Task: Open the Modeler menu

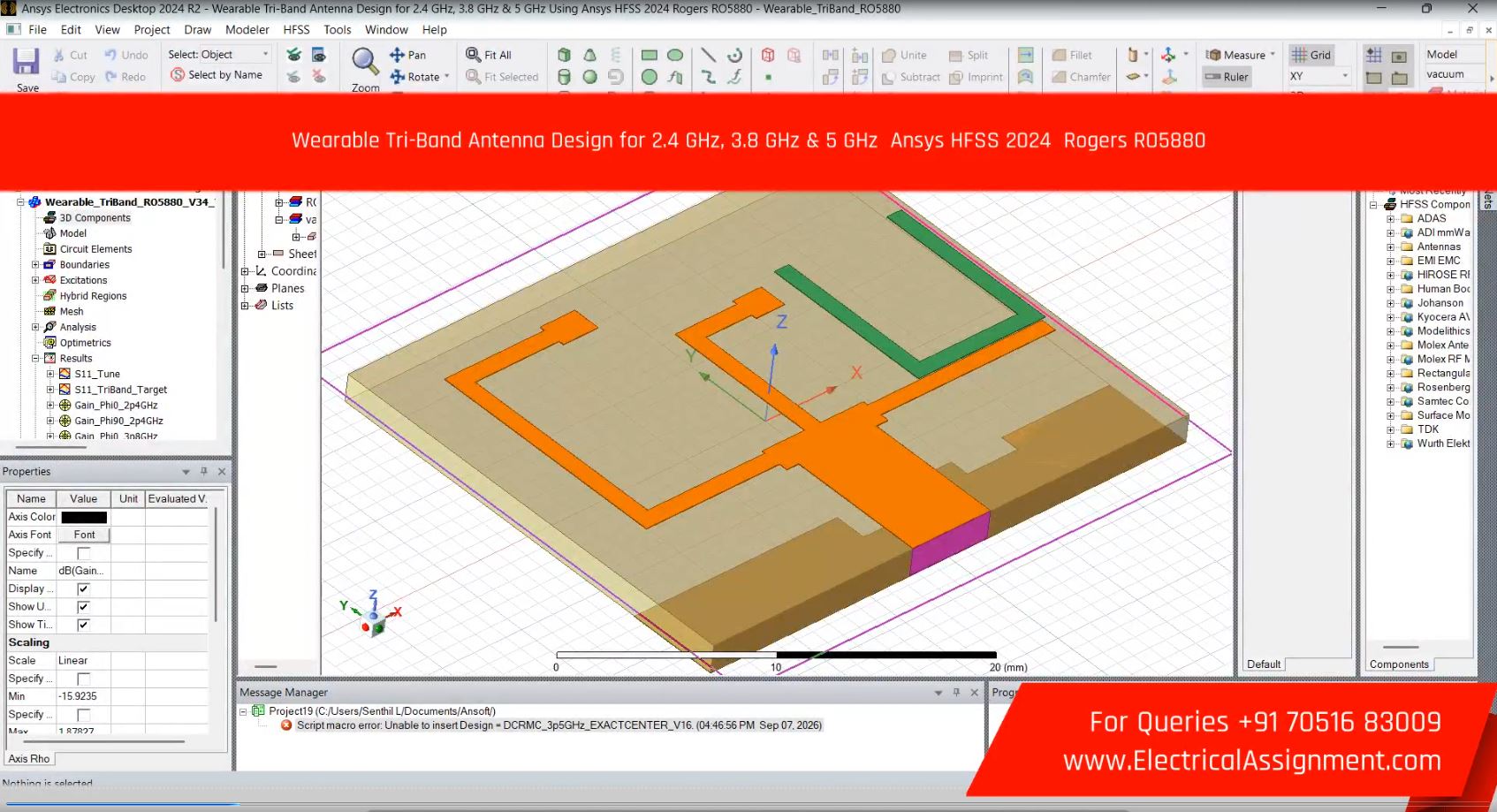Action: coord(247,29)
